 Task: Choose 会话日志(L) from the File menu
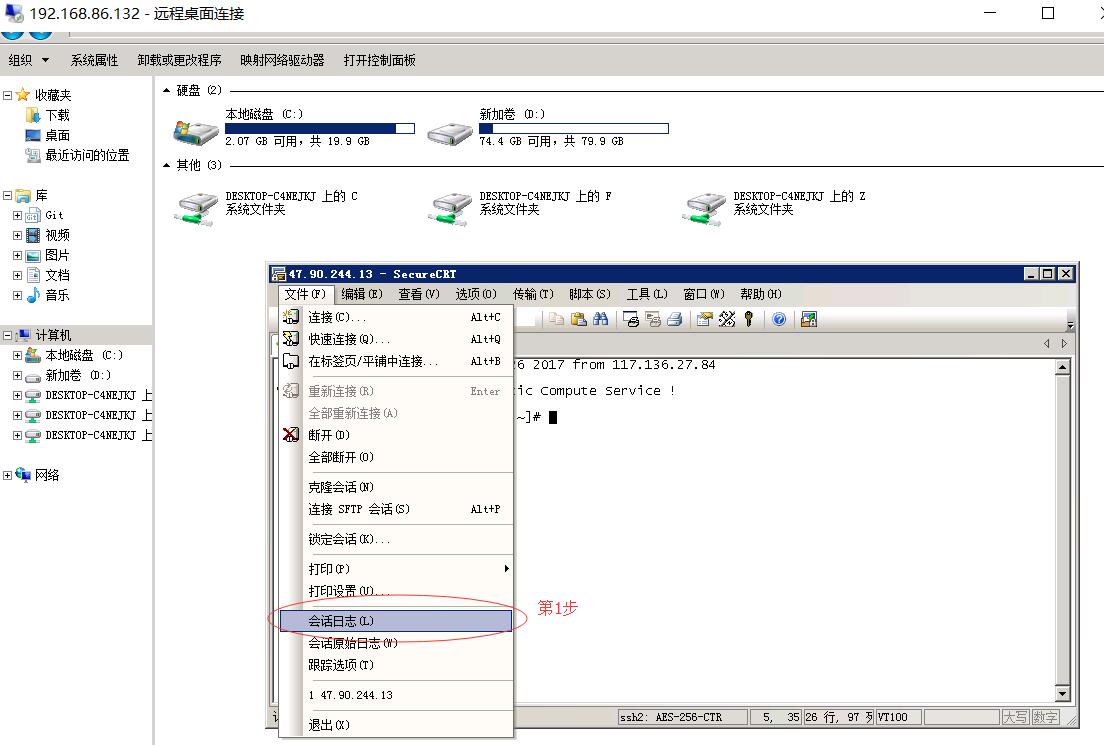tap(396, 621)
